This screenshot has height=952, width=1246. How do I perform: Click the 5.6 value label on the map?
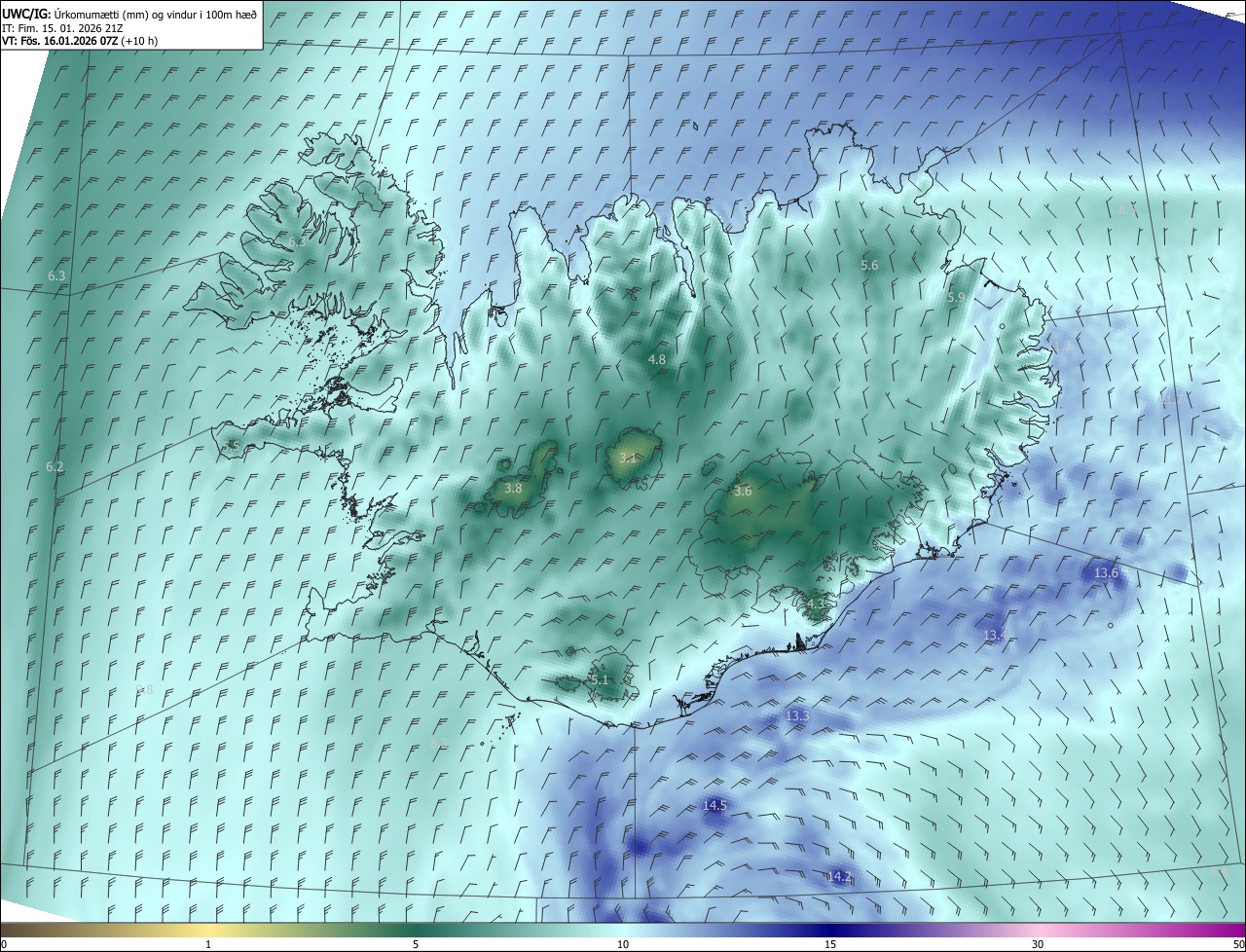pos(870,265)
